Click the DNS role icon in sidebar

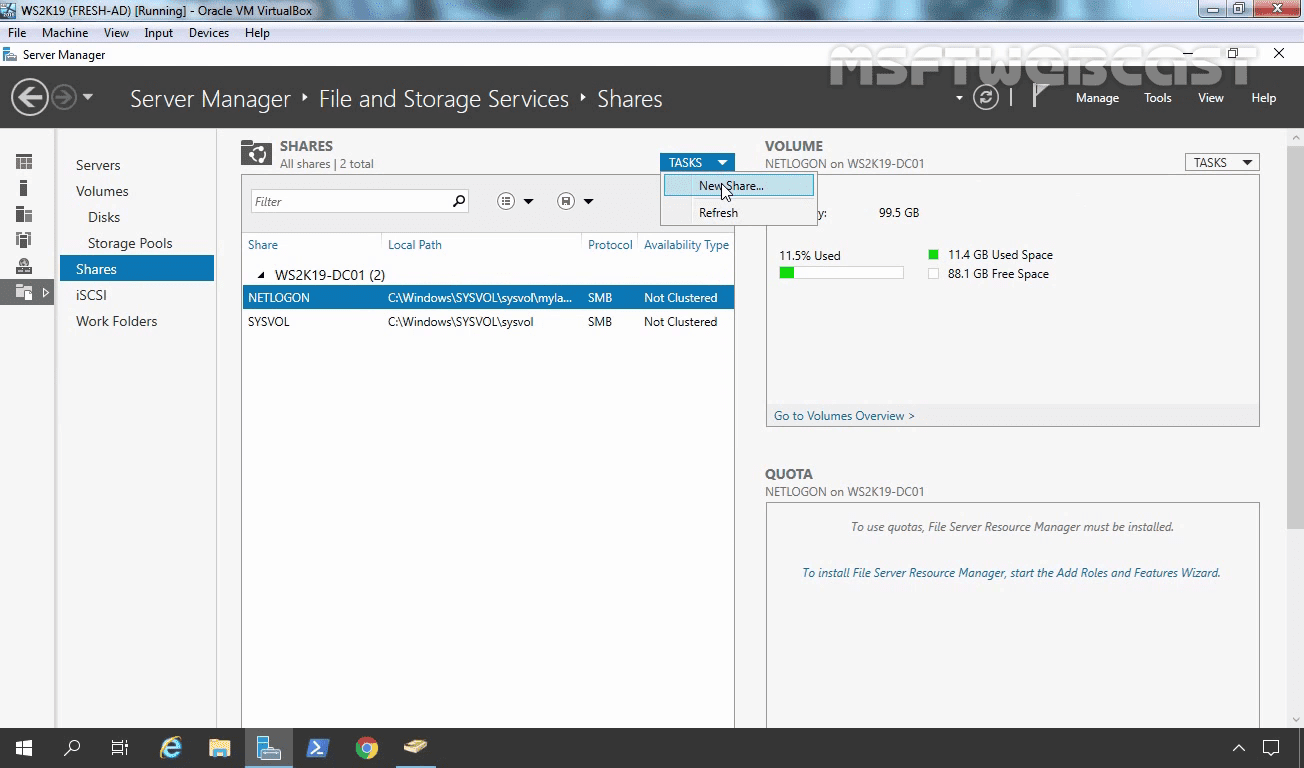pyautogui.click(x=24, y=266)
